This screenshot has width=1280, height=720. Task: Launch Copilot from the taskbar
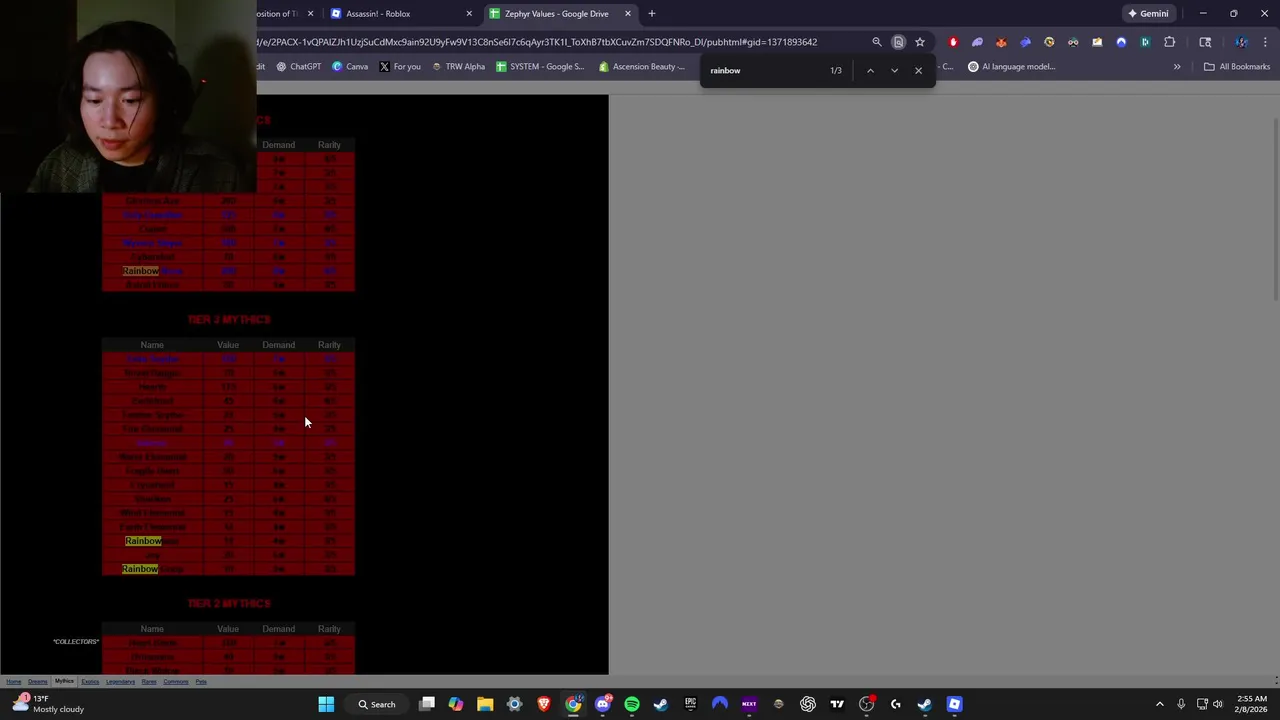456,704
